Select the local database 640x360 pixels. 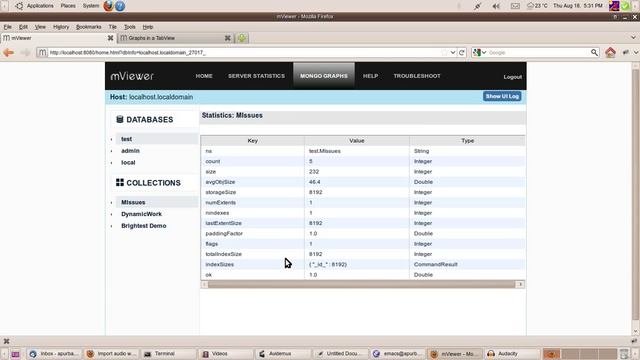128,163
